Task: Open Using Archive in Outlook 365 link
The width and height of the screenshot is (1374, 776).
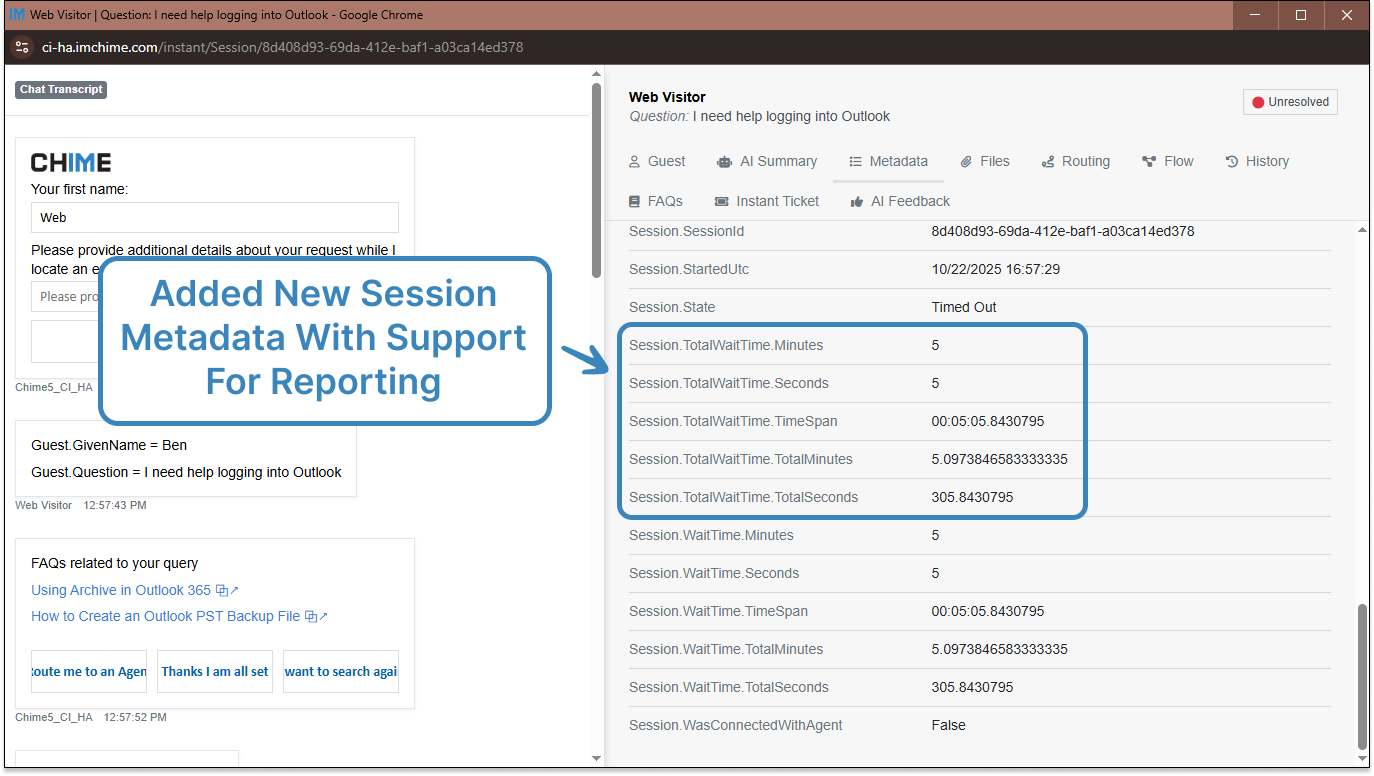Action: tap(121, 590)
